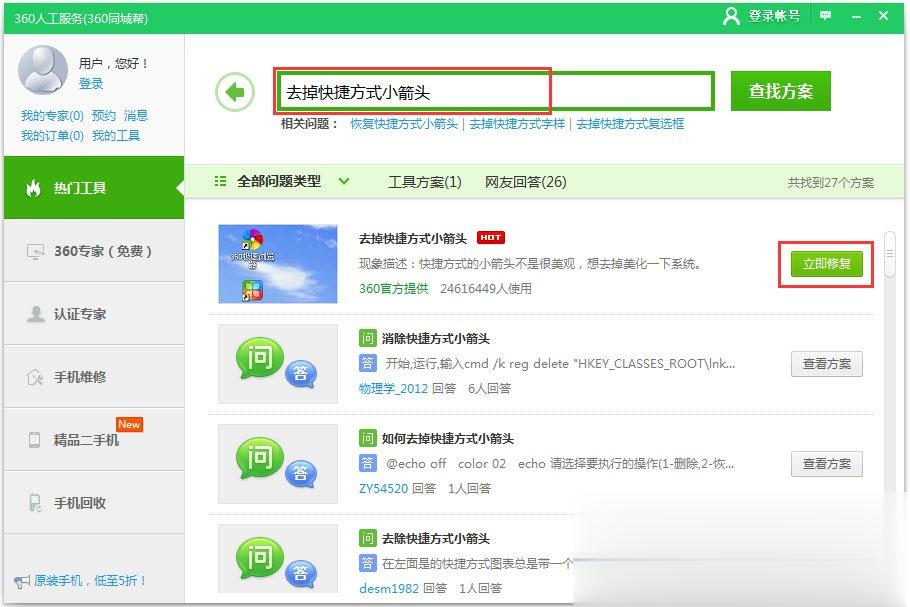
Task: Open 精品二手机 in the sidebar
Action: (x=94, y=440)
